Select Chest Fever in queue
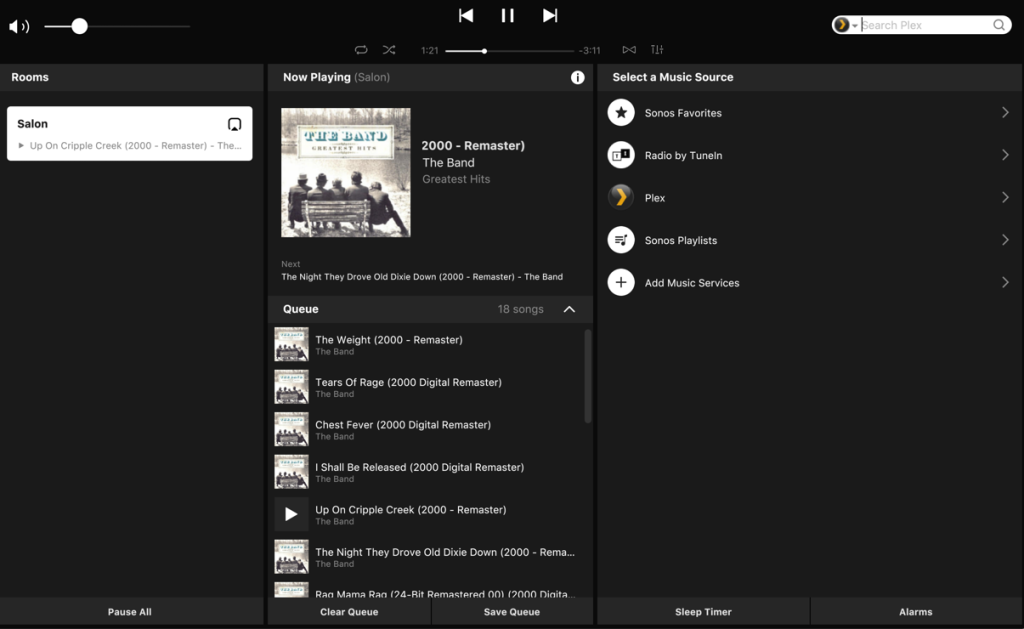The width and height of the screenshot is (1024, 629). tap(426, 429)
